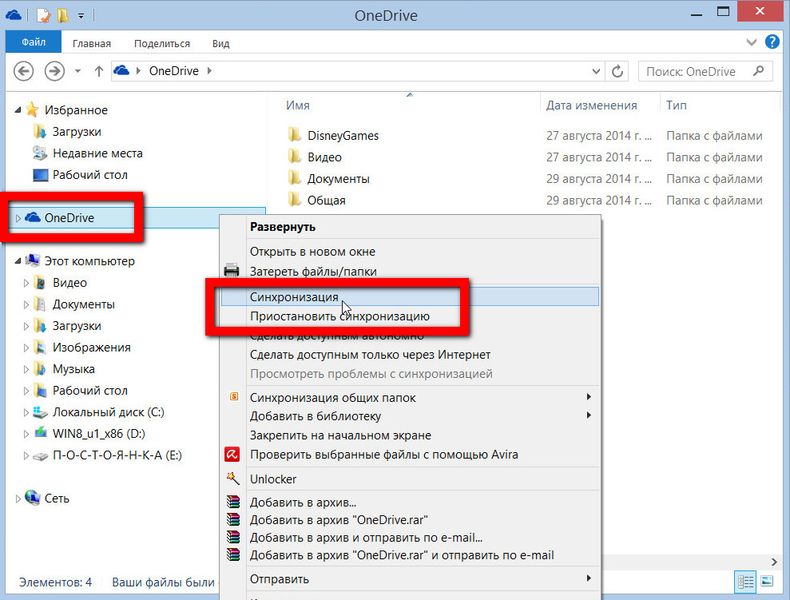Click the OneDrive segment in address bar
790x600 pixels.
174,71
